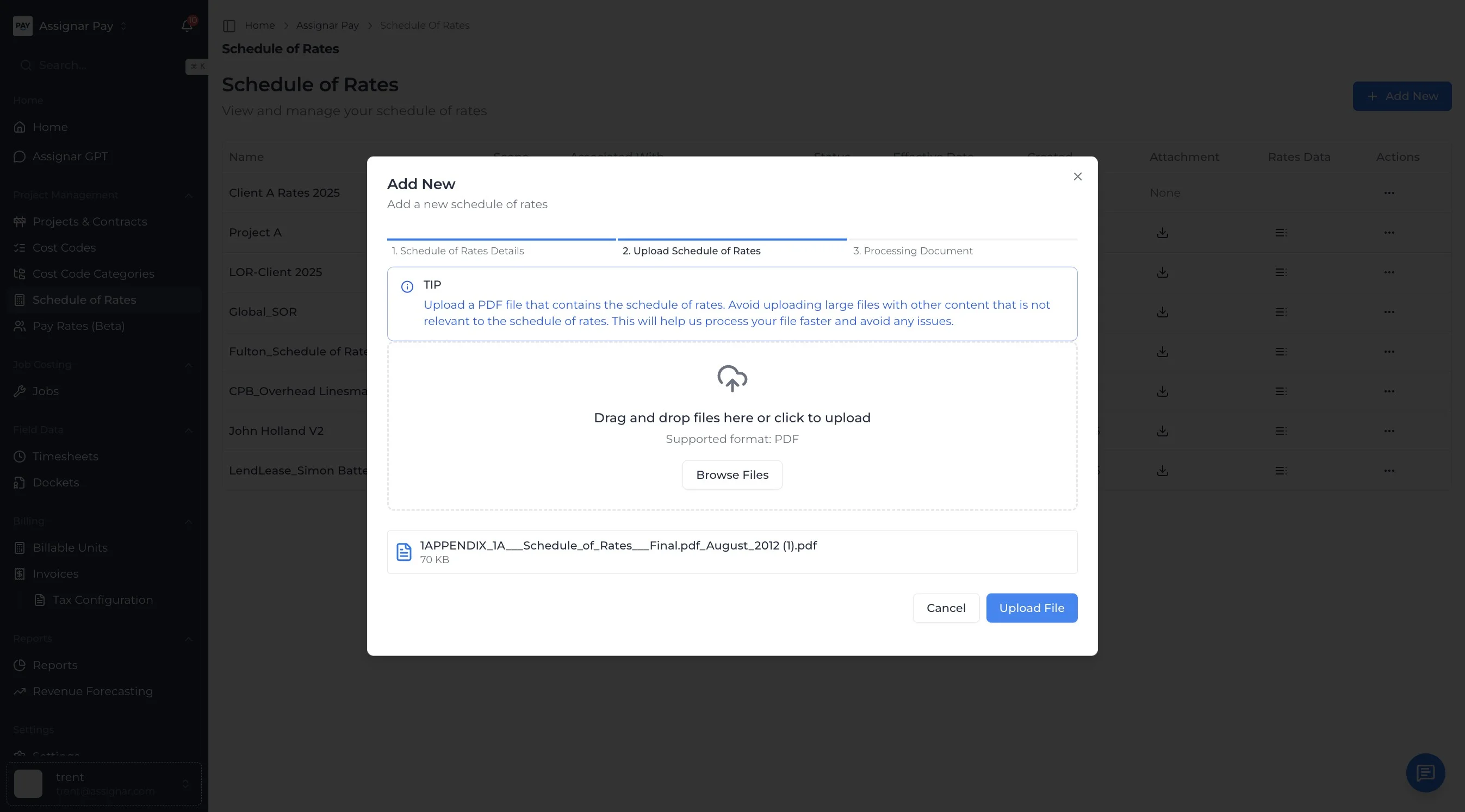Collapse the Project Management section
The image size is (1465, 812).
(188, 196)
